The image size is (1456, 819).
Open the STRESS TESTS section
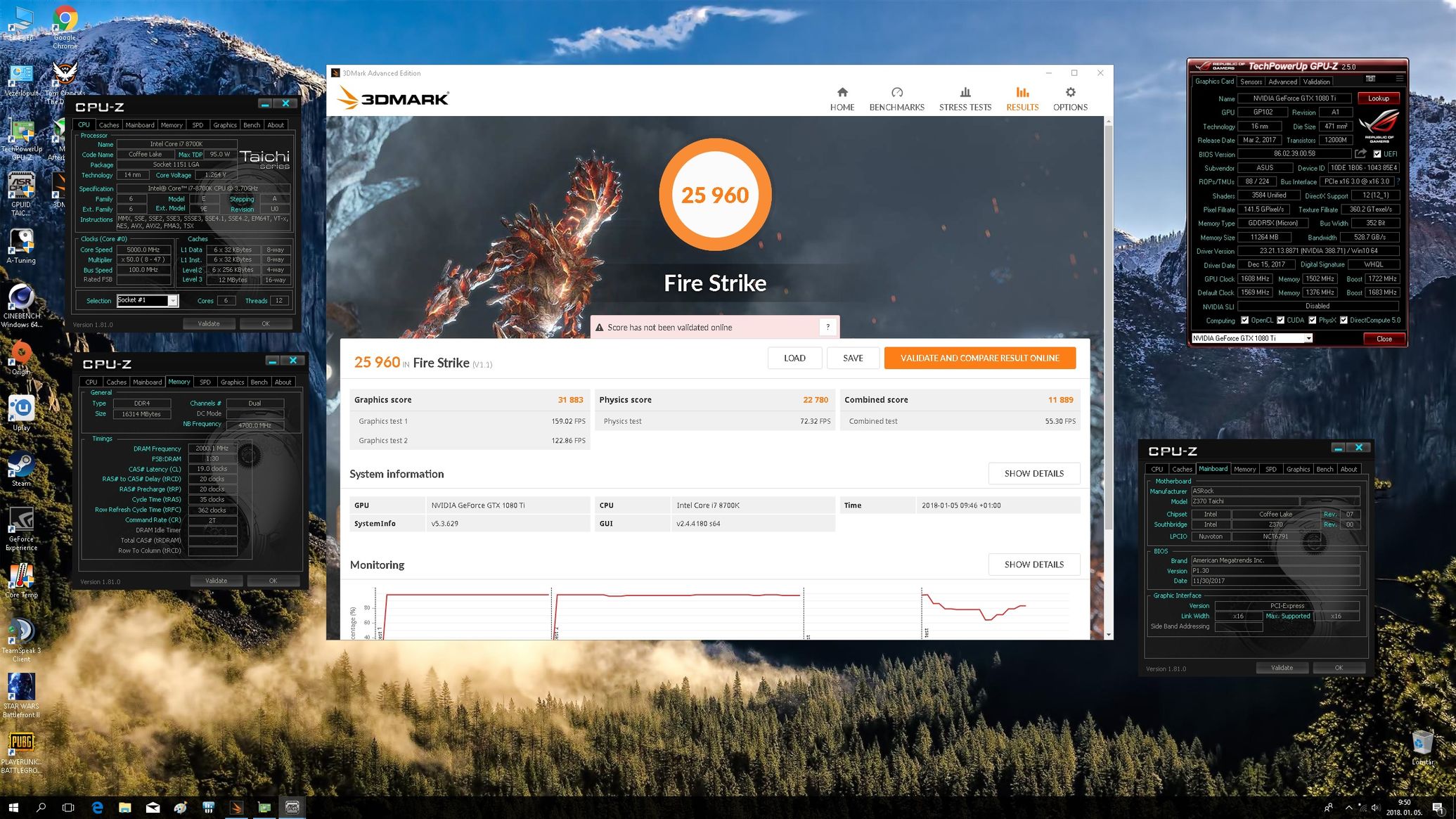point(965,98)
